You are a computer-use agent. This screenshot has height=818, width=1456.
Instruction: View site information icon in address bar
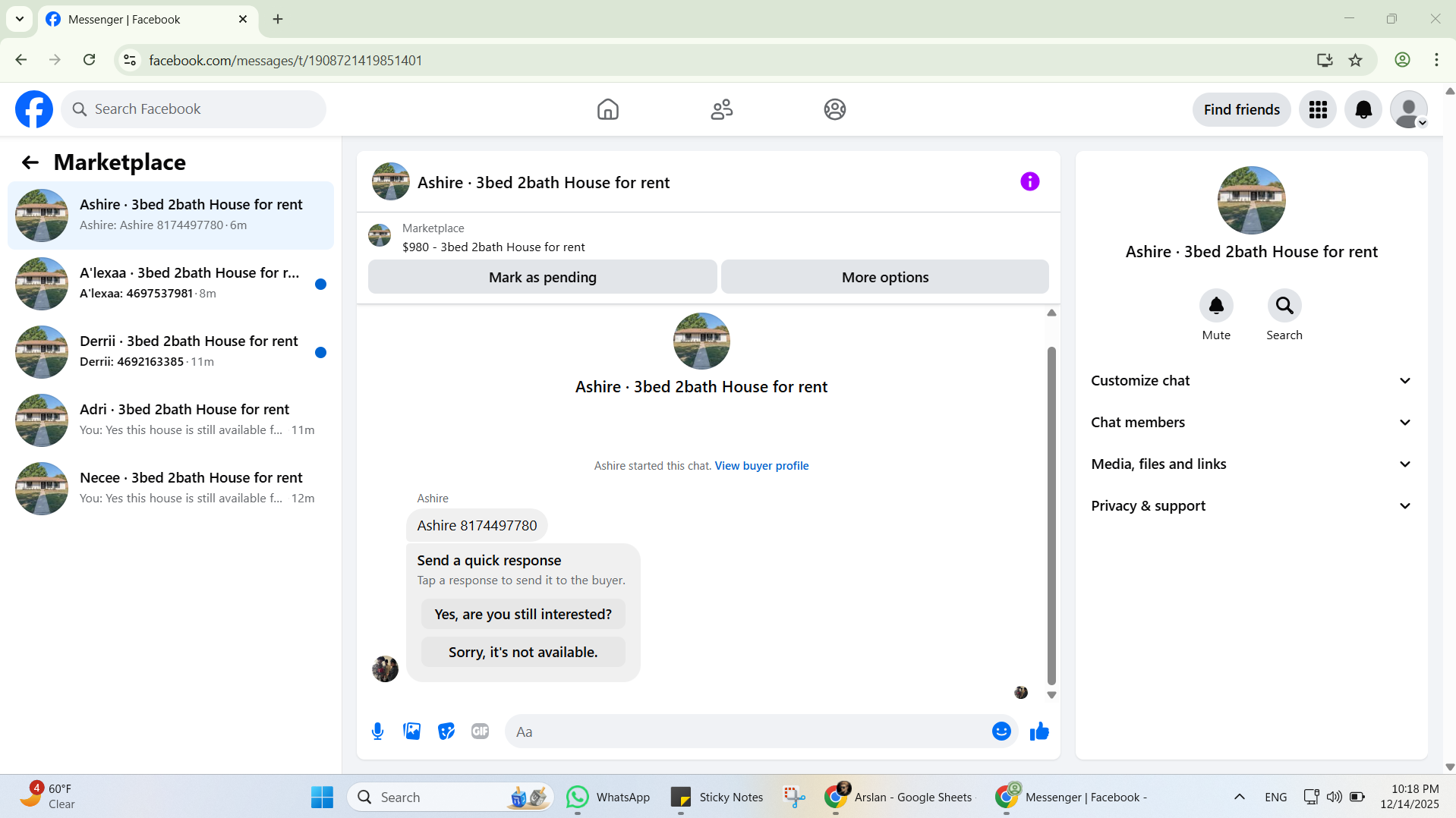[x=130, y=60]
